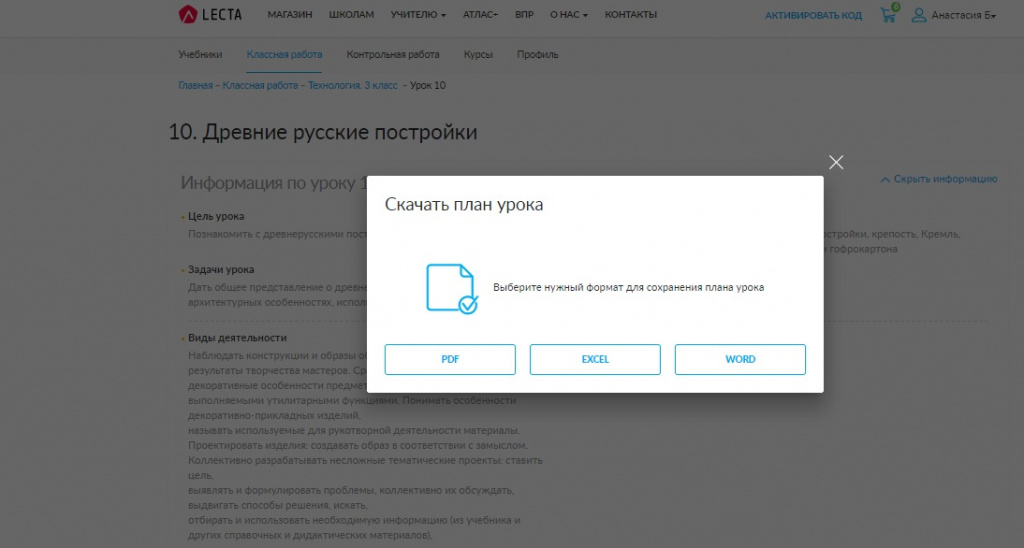Download lesson plan as WORD

(740, 359)
